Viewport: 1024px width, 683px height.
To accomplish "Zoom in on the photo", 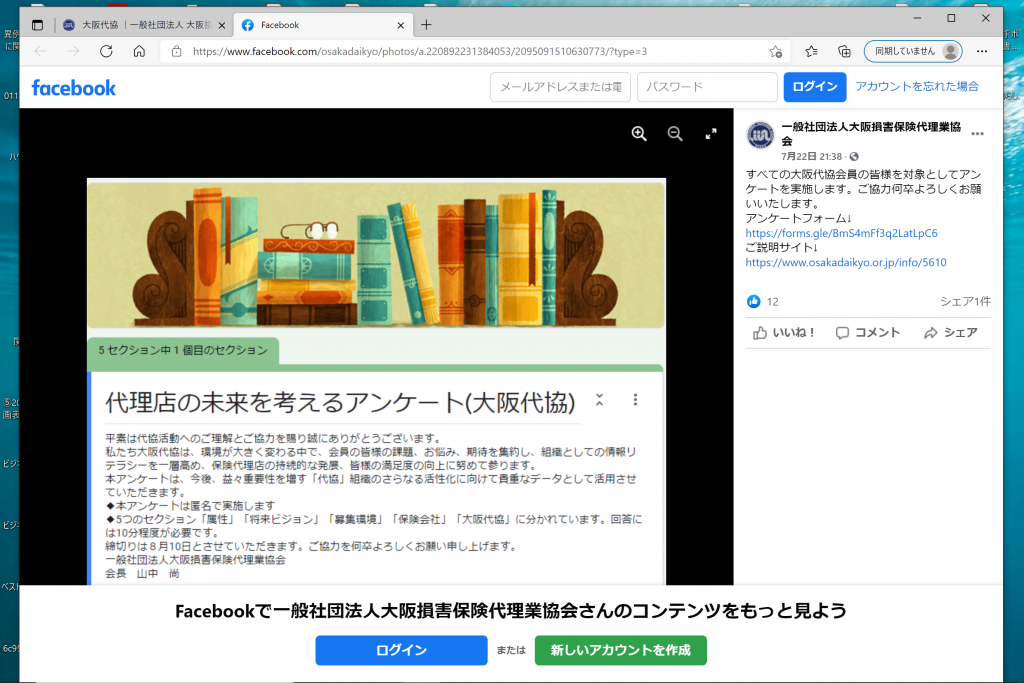I will (x=639, y=134).
